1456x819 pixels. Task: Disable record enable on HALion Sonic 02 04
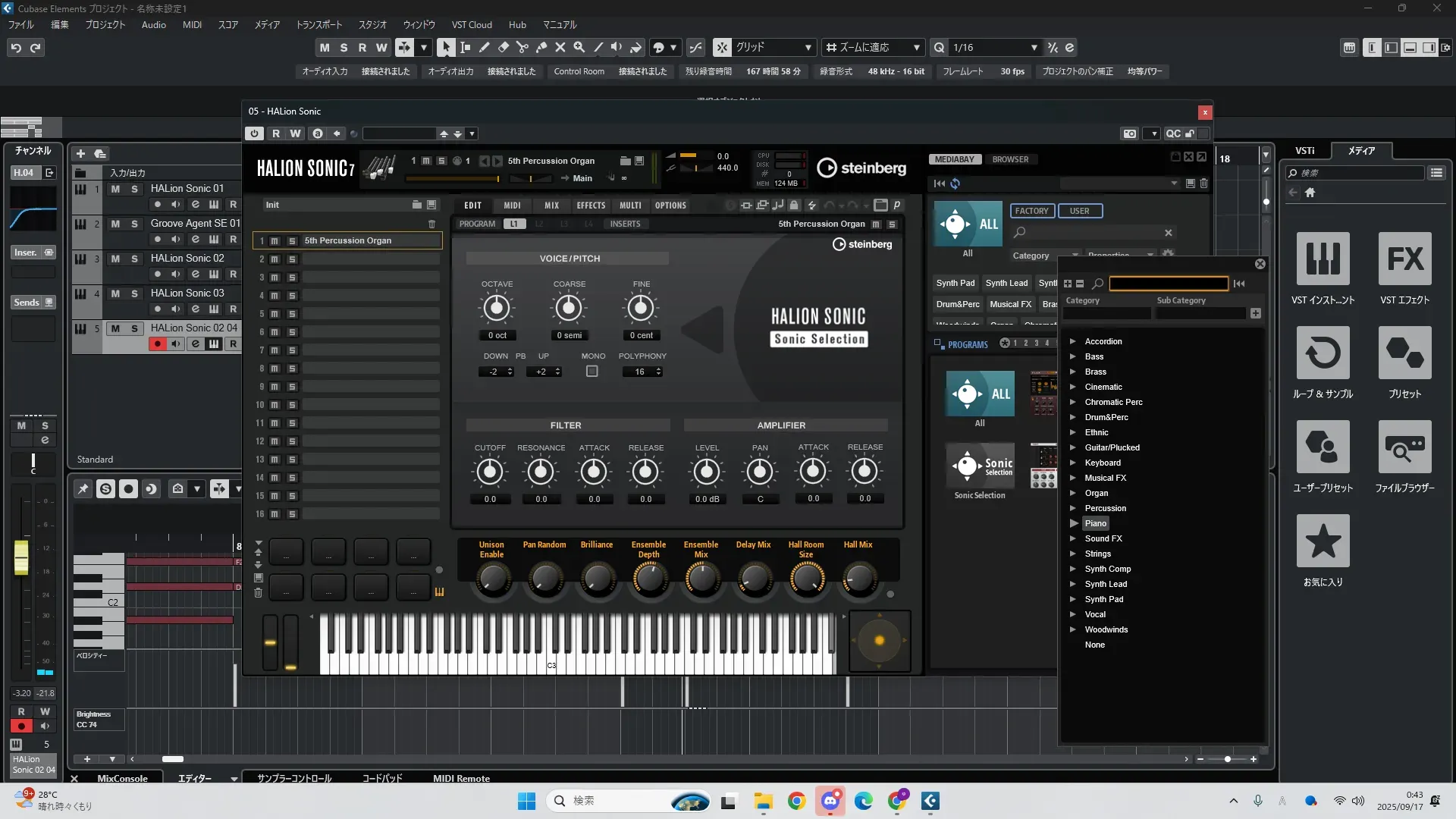pos(157,344)
